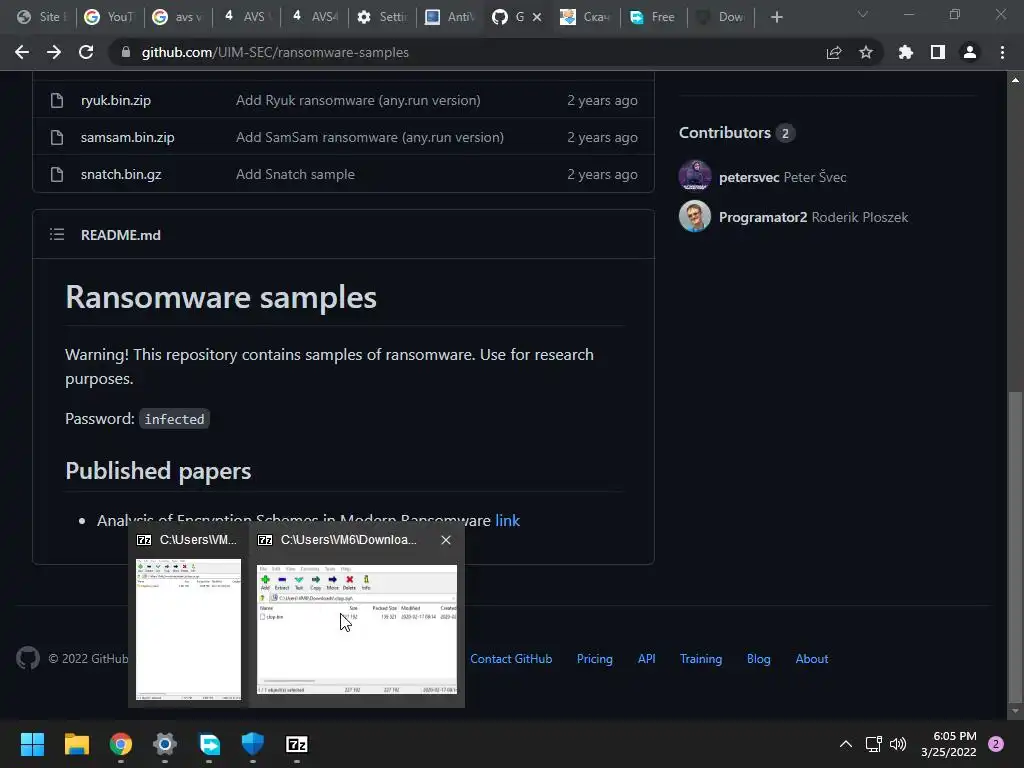
Task: Open the Training footer link
Action: click(701, 659)
